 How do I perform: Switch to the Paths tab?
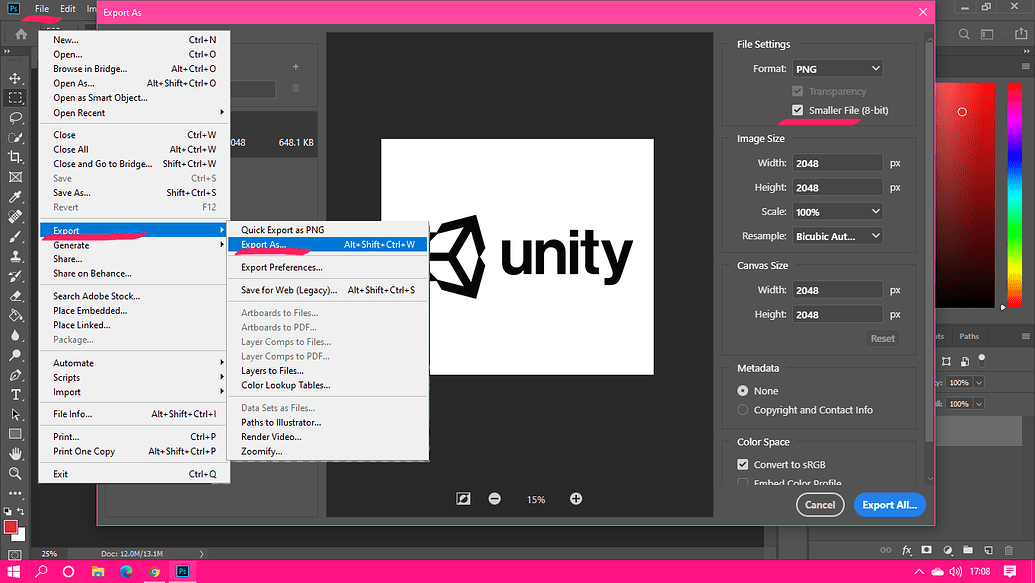tap(968, 336)
